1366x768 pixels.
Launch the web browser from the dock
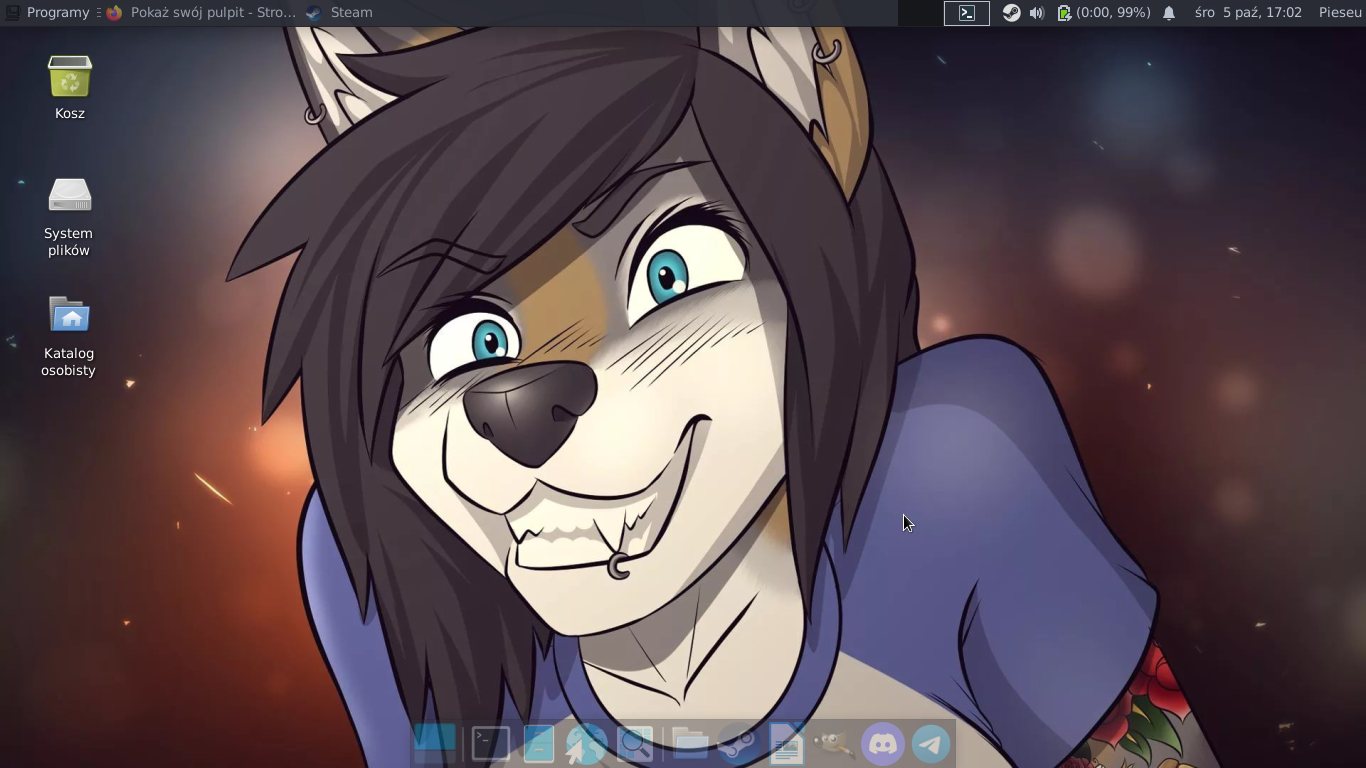(586, 744)
